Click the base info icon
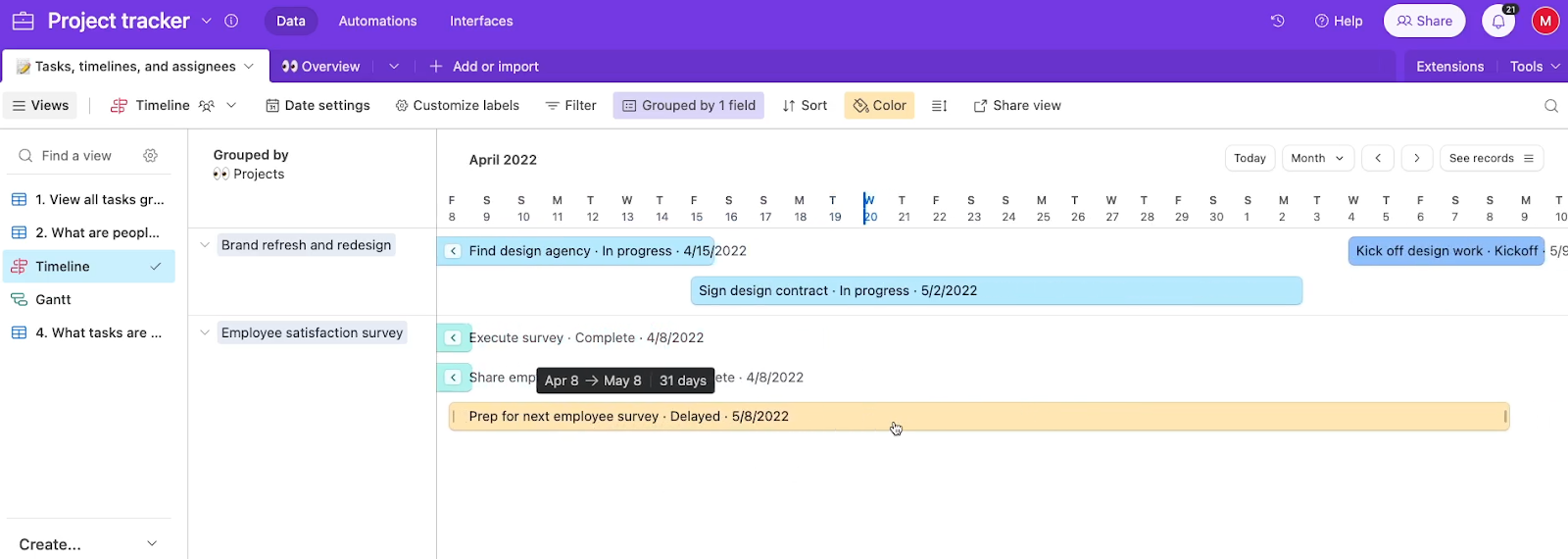The image size is (1568, 559). coord(231,21)
